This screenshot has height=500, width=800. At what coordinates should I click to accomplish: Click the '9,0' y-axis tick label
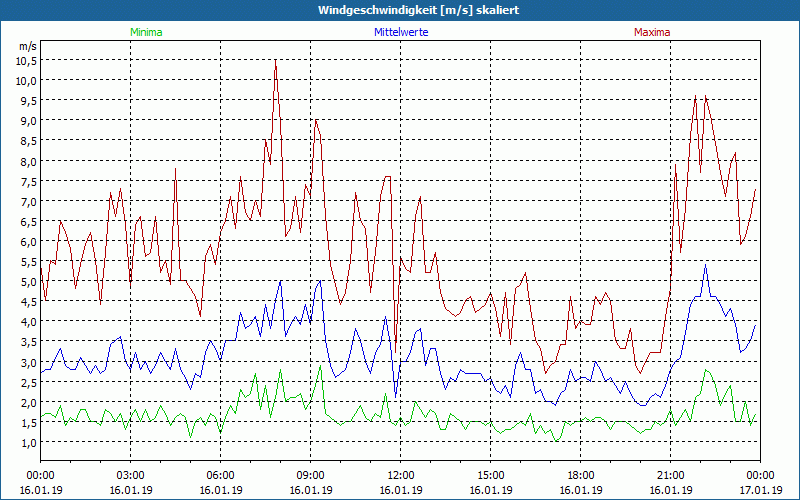pos(29,120)
